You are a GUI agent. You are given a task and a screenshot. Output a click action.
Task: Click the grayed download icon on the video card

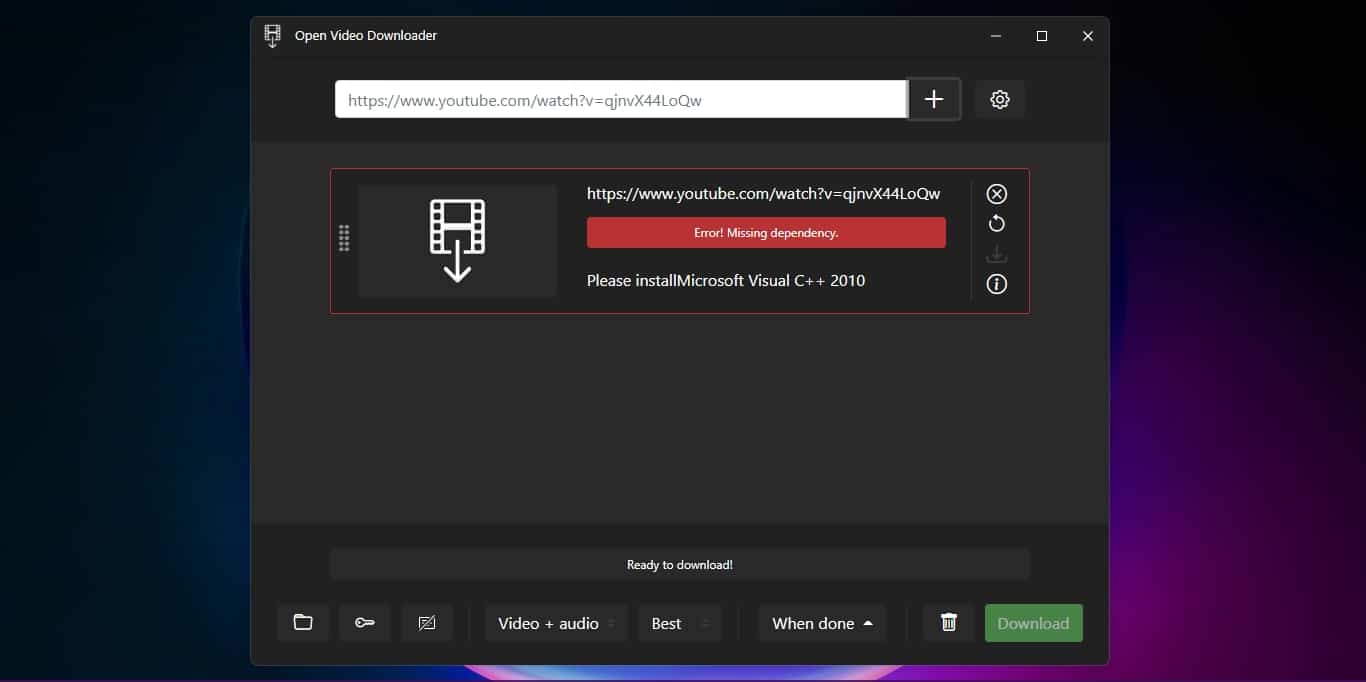click(997, 254)
